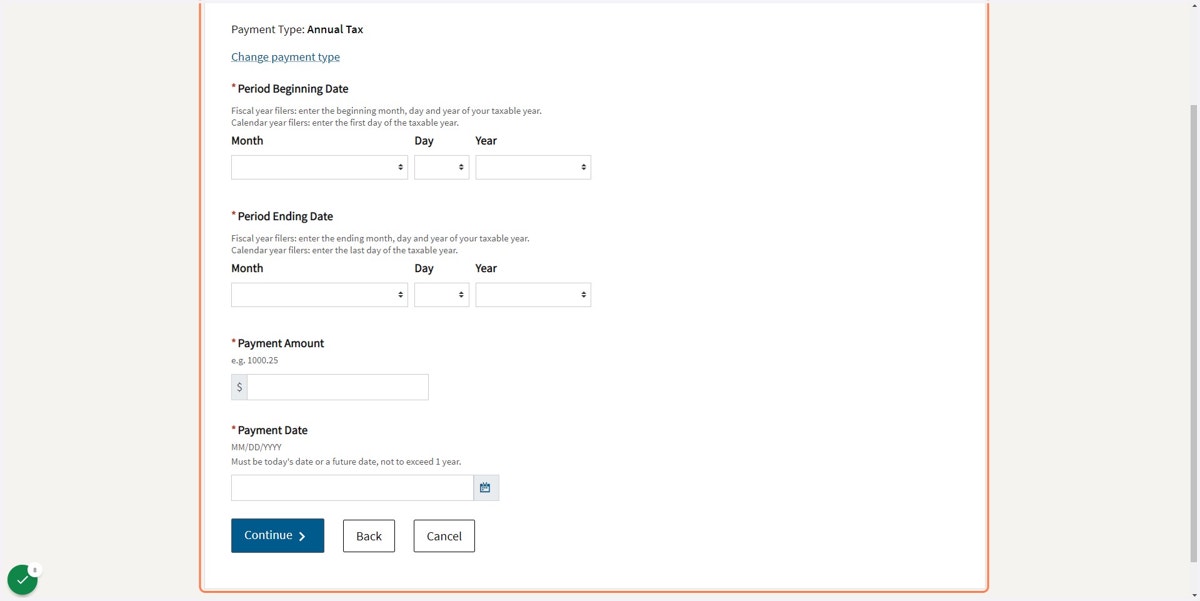
Task: Focus the Payment Date text field
Action: click(352, 488)
